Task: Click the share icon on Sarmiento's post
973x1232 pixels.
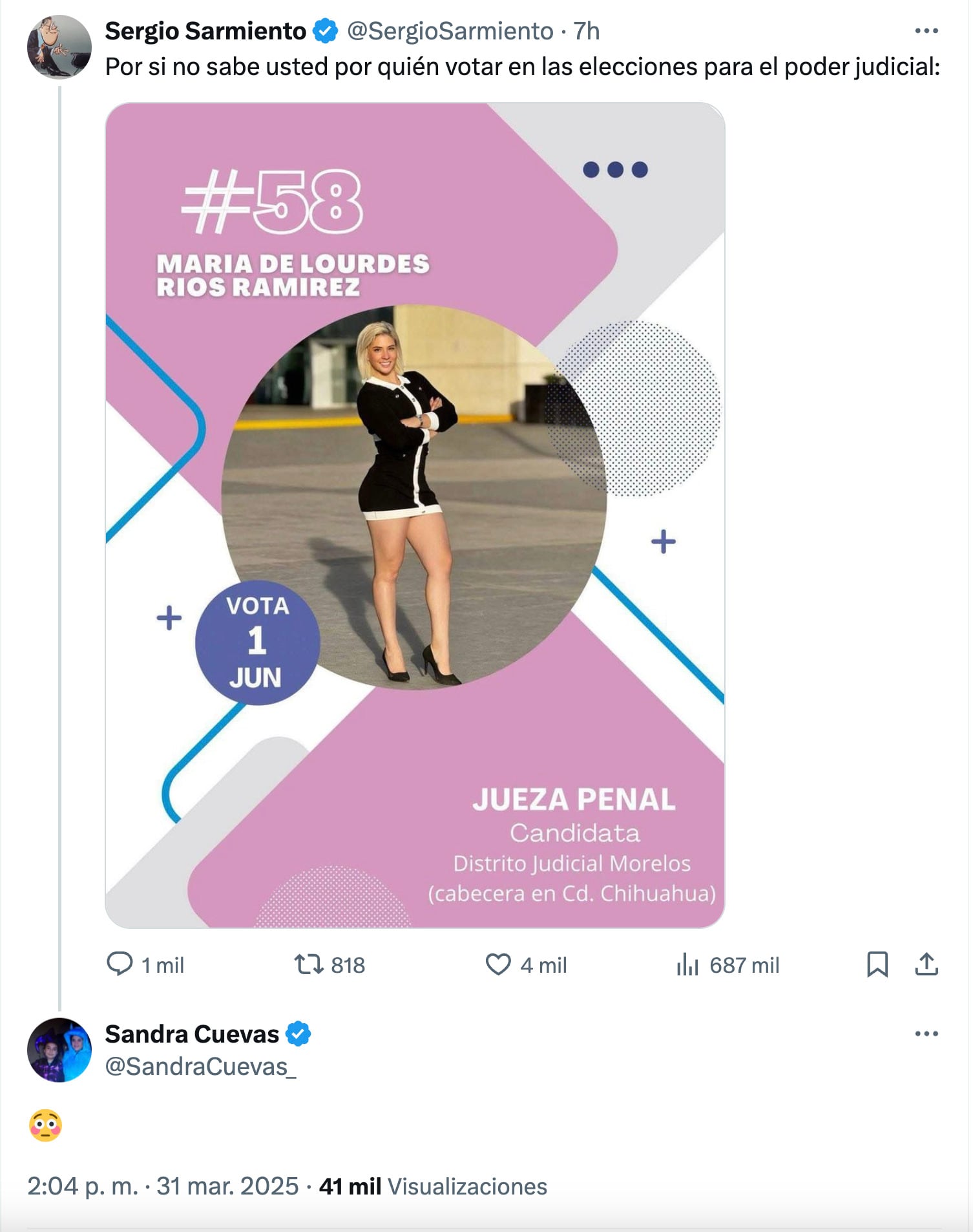Action: 926,964
